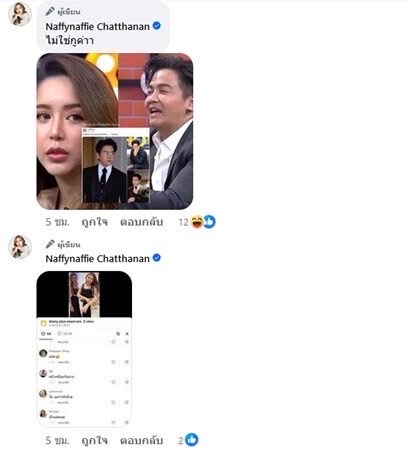The width and height of the screenshot is (408, 450).
Task: Reply to first comment via ตอบกลับ
Action: (x=142, y=222)
